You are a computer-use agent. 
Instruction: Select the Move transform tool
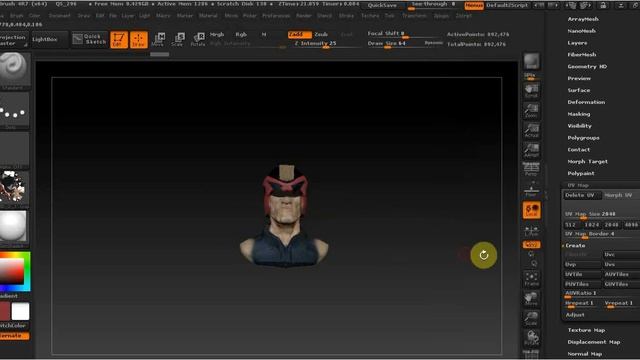coord(158,39)
